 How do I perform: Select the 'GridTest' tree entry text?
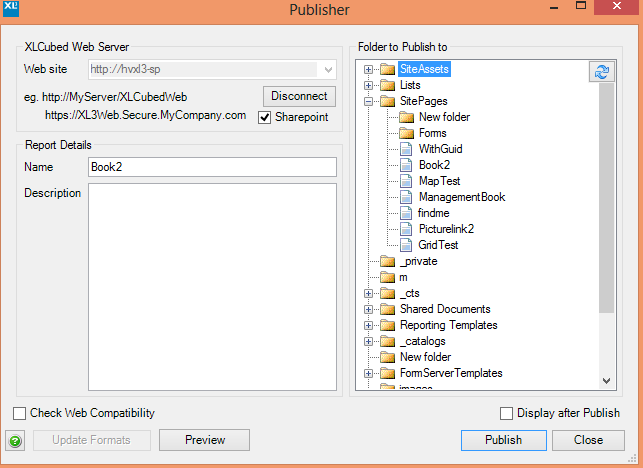coord(438,245)
